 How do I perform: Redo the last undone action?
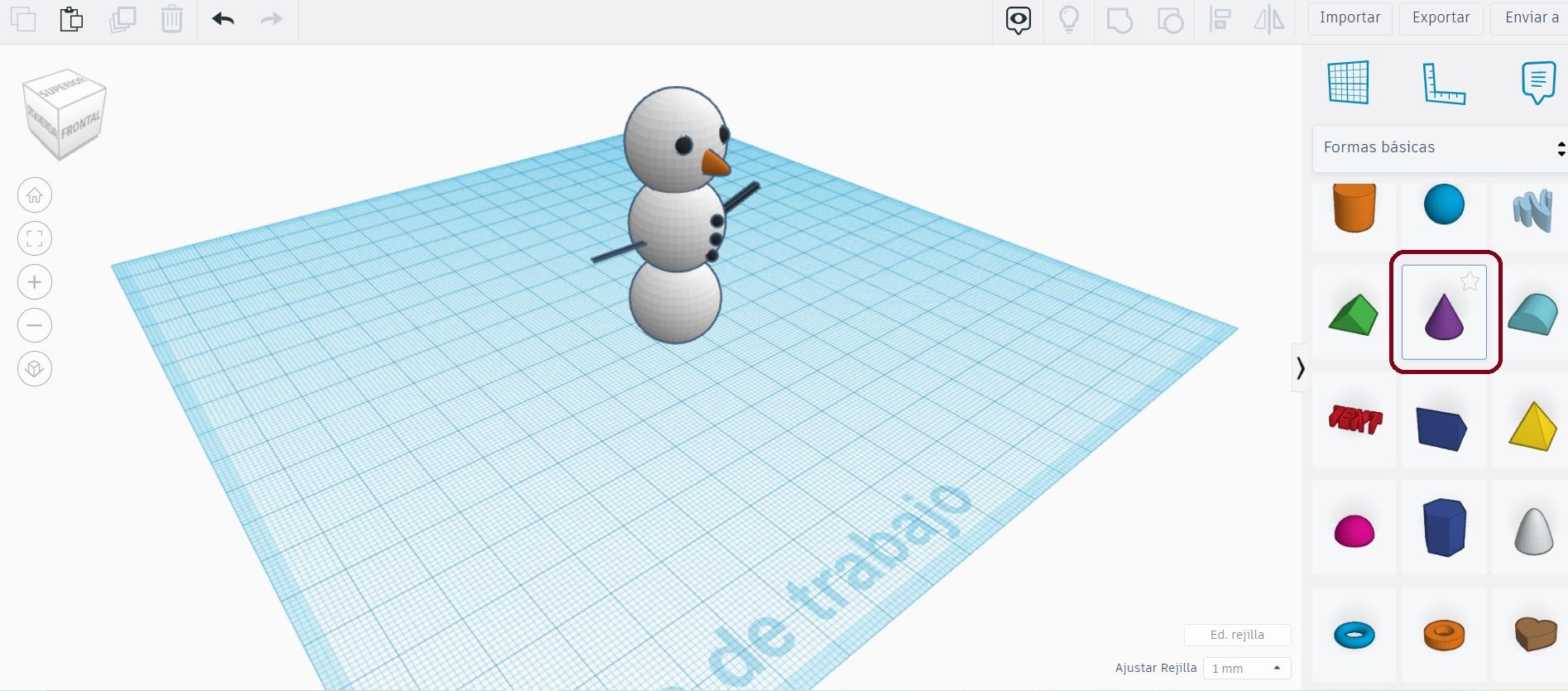(271, 19)
